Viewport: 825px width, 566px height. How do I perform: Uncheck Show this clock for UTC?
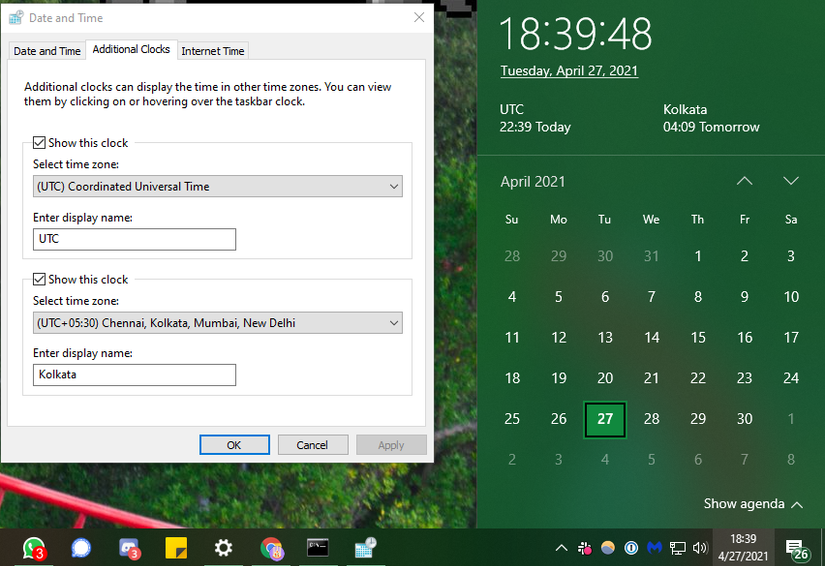[x=40, y=143]
